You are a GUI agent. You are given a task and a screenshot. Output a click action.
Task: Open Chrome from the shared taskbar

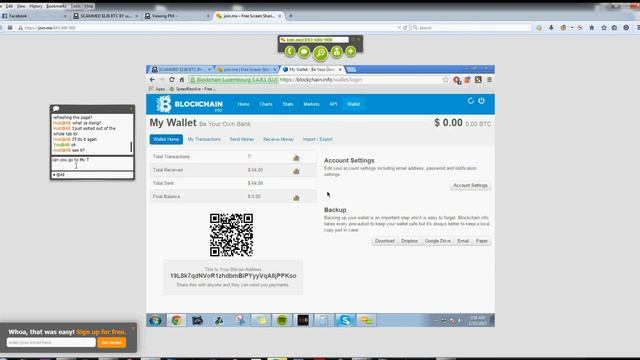coord(176,320)
